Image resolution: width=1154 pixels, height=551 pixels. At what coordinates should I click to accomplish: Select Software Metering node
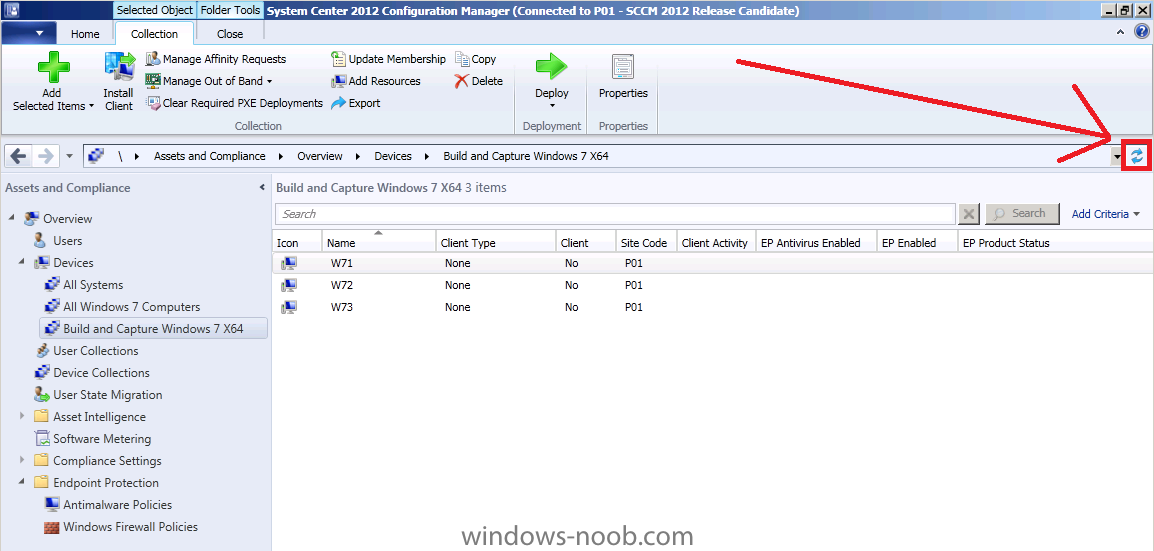102,439
